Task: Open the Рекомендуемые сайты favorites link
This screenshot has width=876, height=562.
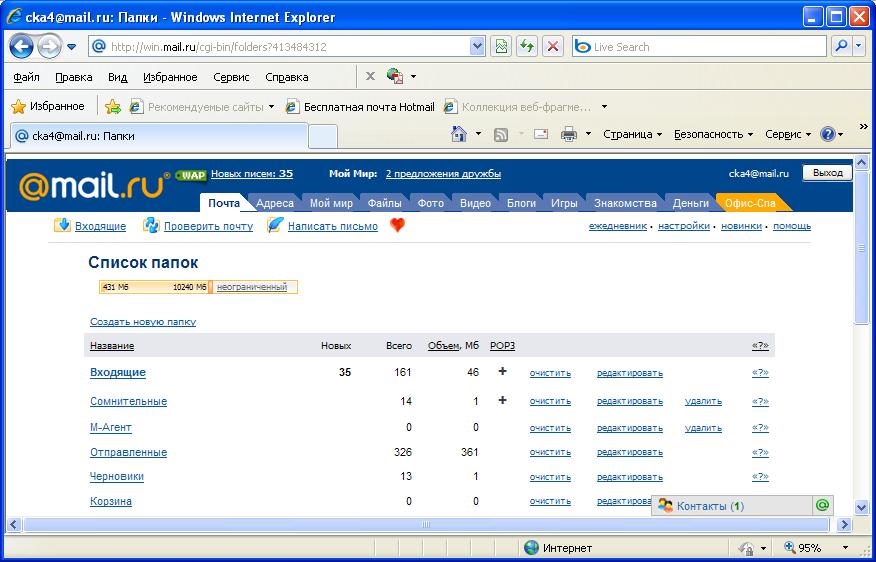Action: (x=201, y=106)
